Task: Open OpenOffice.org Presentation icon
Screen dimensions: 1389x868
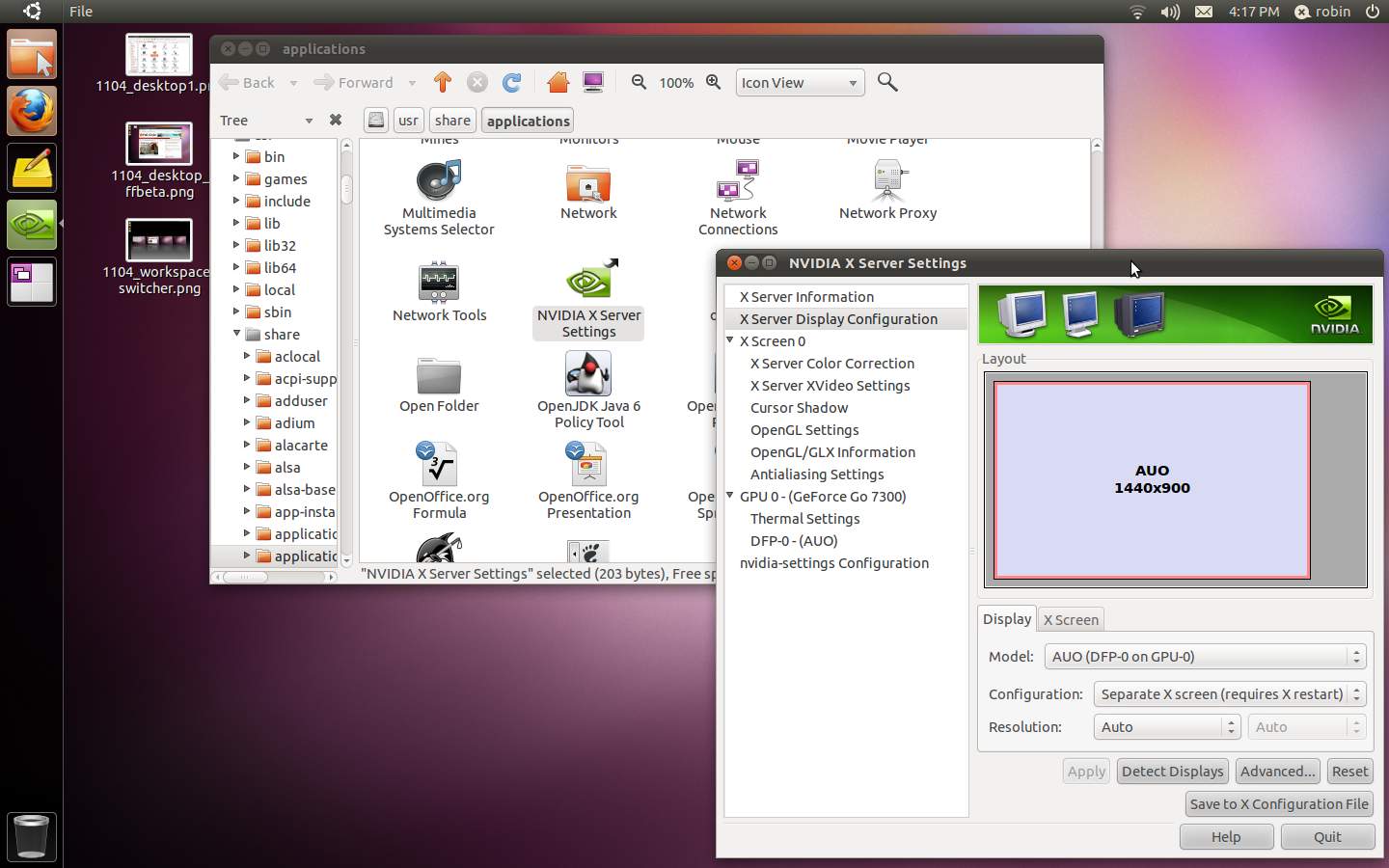Action: click(x=588, y=463)
